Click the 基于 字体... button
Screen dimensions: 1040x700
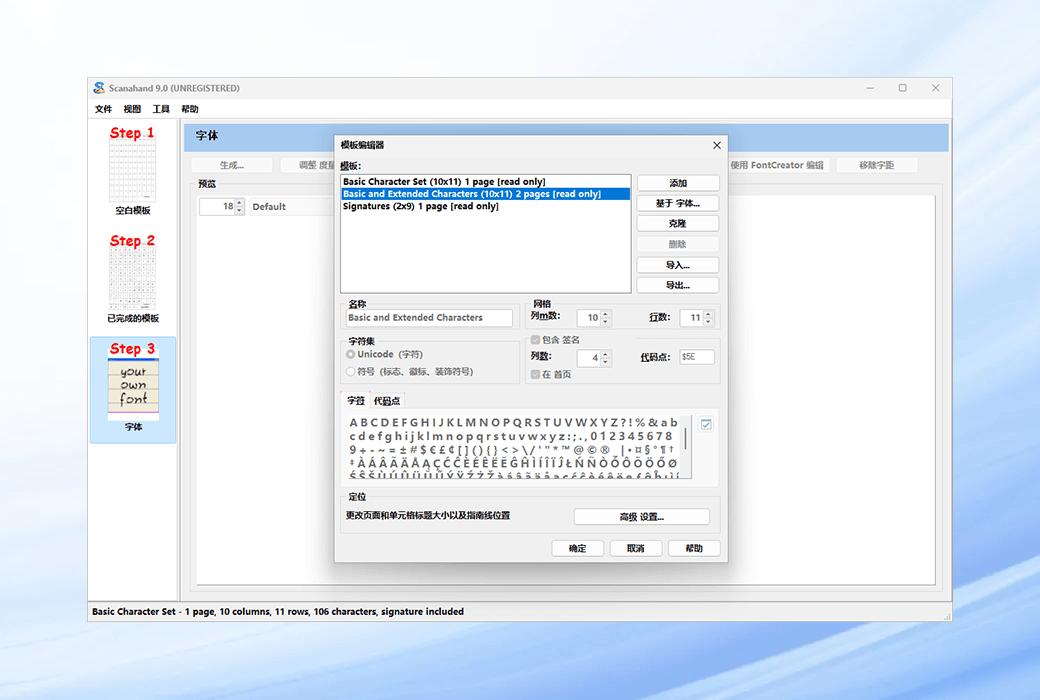click(678, 204)
